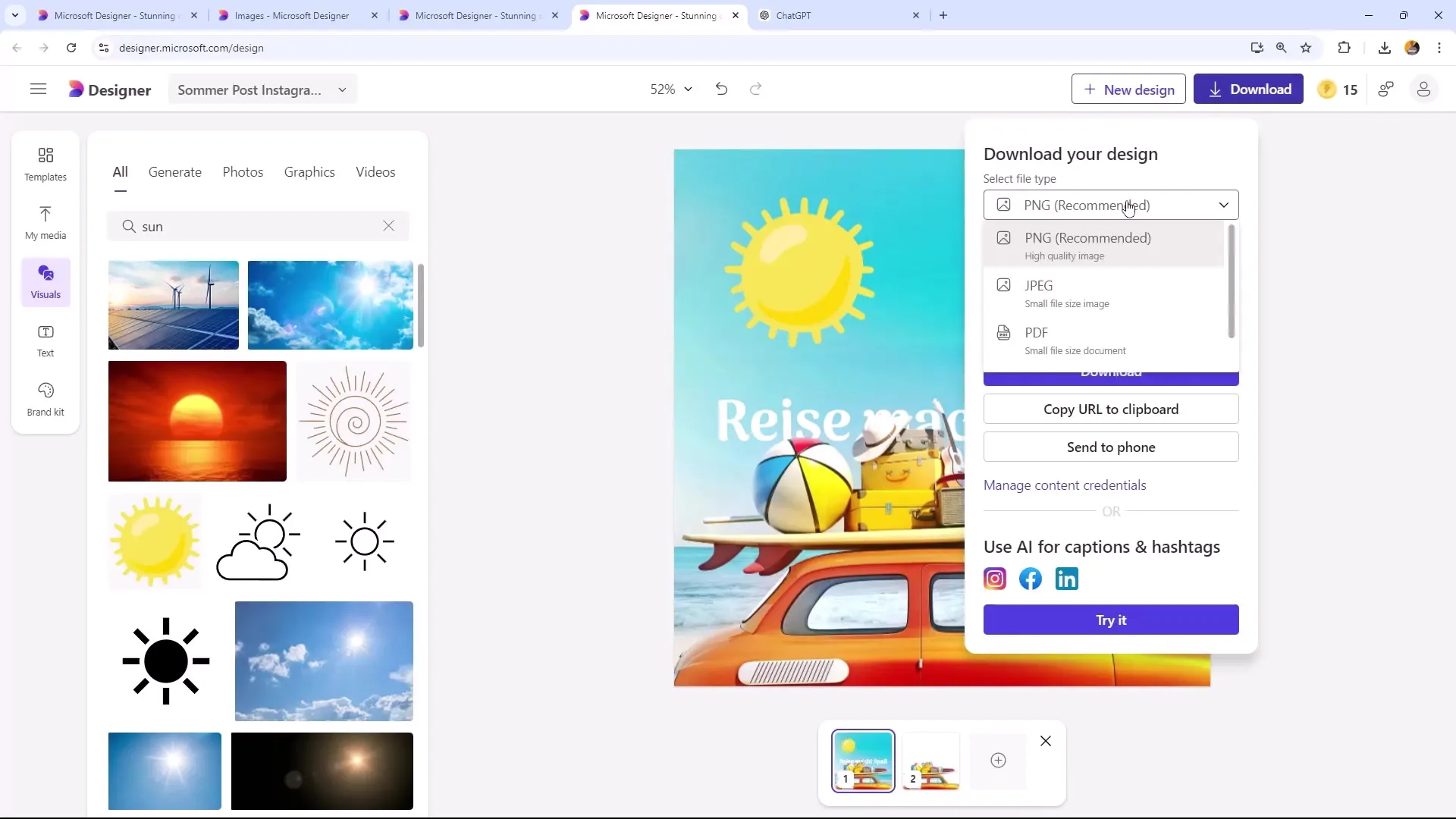The image size is (1456, 819).
Task: Redo the last action
Action: click(755, 89)
